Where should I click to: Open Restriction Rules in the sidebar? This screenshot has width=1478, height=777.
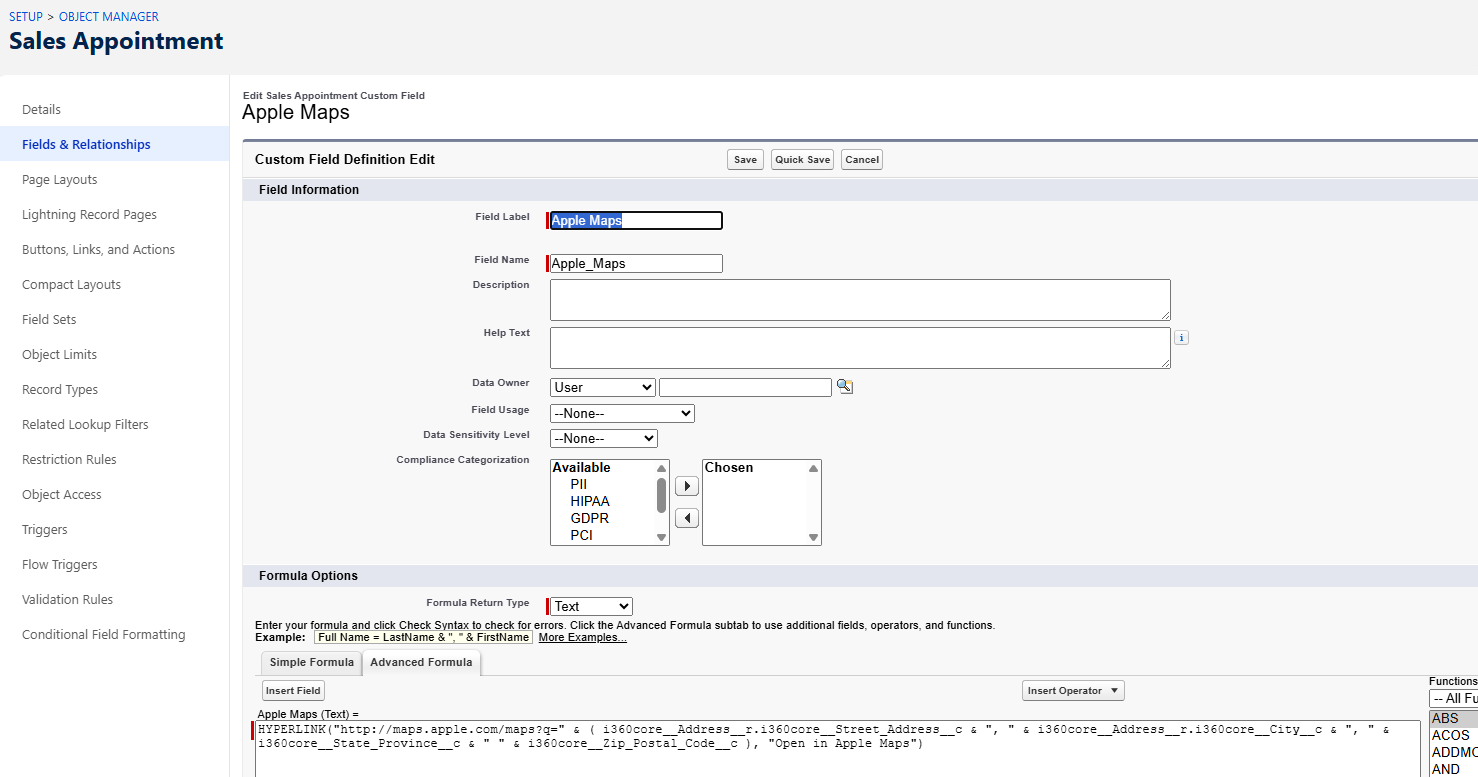click(x=69, y=459)
